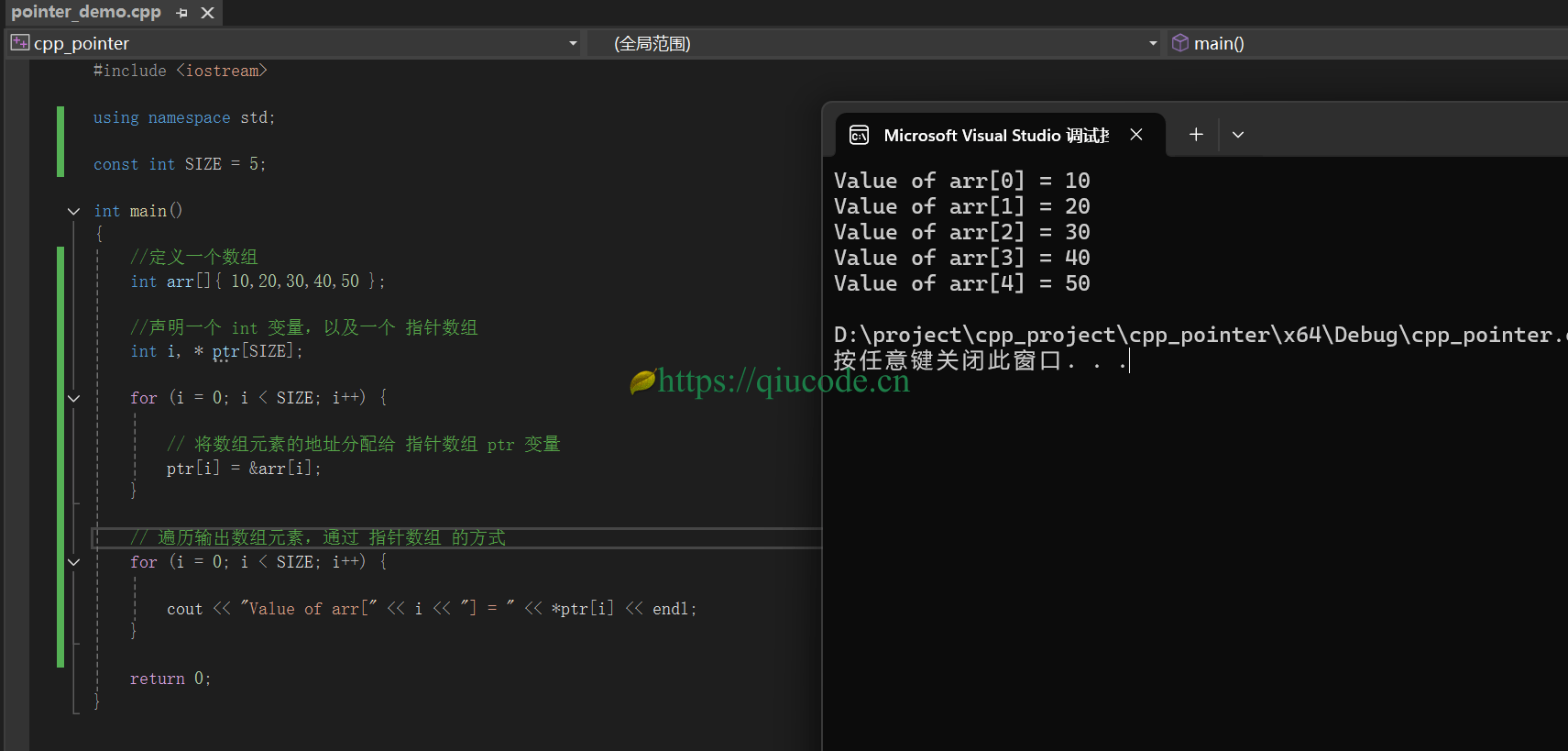Click the main() member cube icon

[x=1180, y=42]
